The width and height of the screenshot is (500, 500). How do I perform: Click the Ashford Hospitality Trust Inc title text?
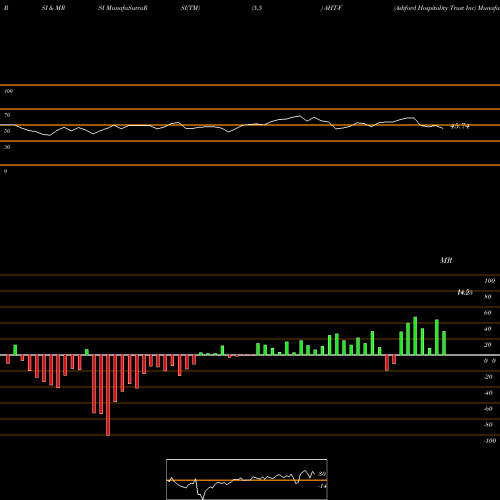pyautogui.click(x=435, y=8)
